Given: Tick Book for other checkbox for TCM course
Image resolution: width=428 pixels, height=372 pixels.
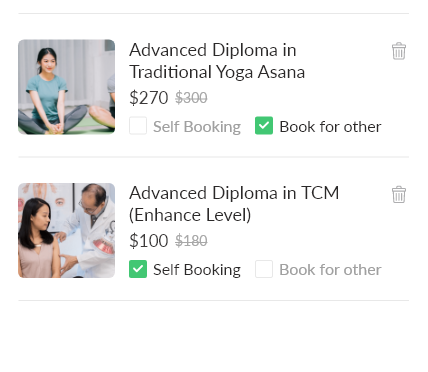Looking at the screenshot, I should click(x=264, y=269).
